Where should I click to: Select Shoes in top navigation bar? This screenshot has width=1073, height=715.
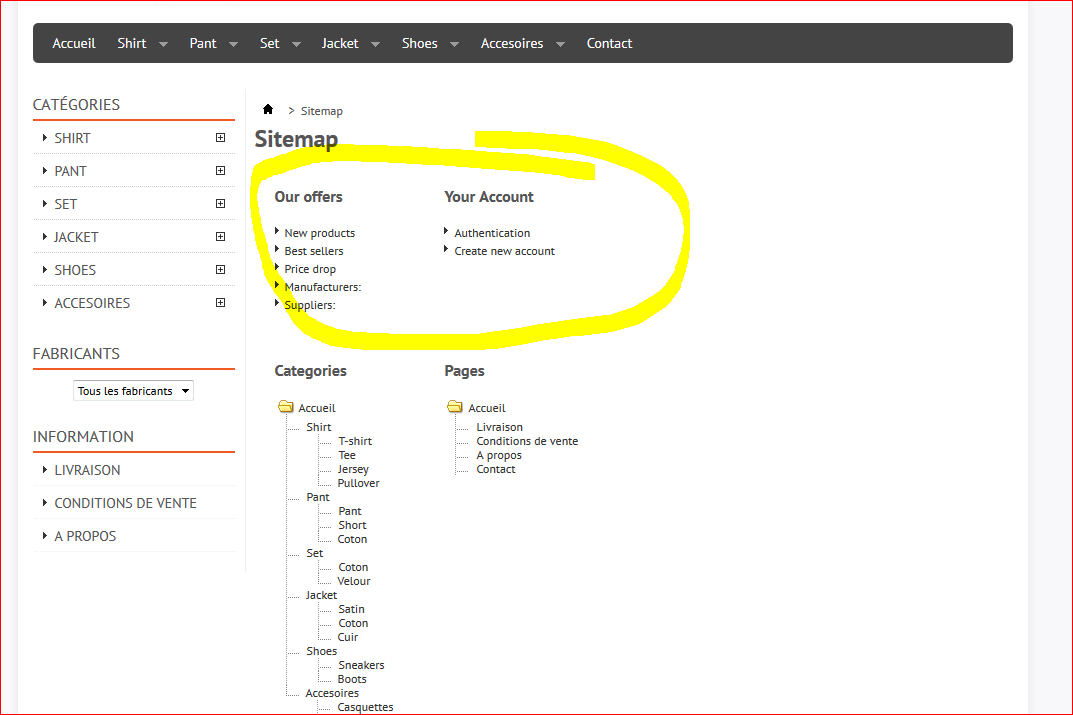[x=419, y=43]
